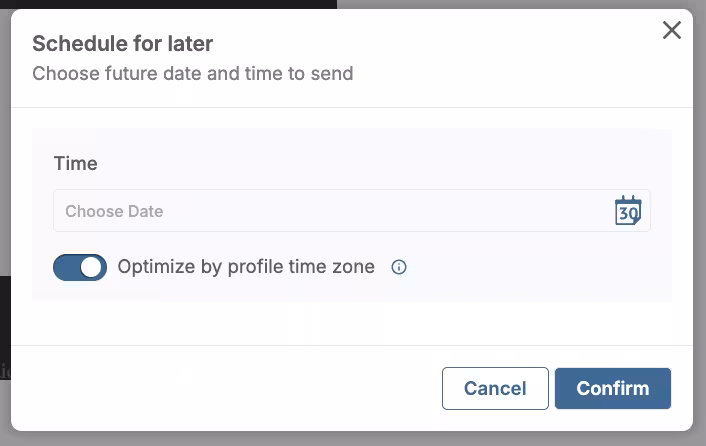This screenshot has width=706, height=446.
Task: Show time zone optimization tooltip via info icon
Action: (x=399, y=267)
